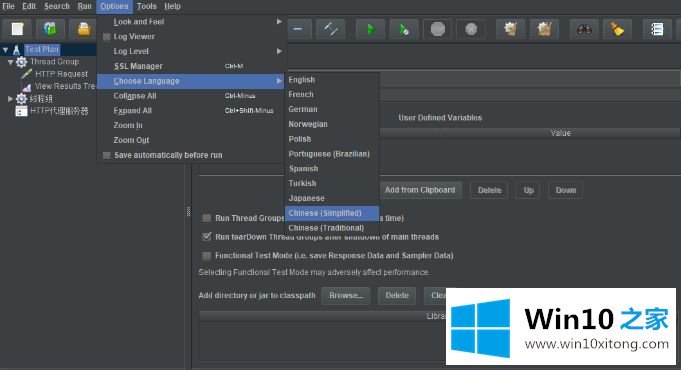Click the Stop test toolbar icon
Viewport: 681px width, 370px height.
click(438, 29)
